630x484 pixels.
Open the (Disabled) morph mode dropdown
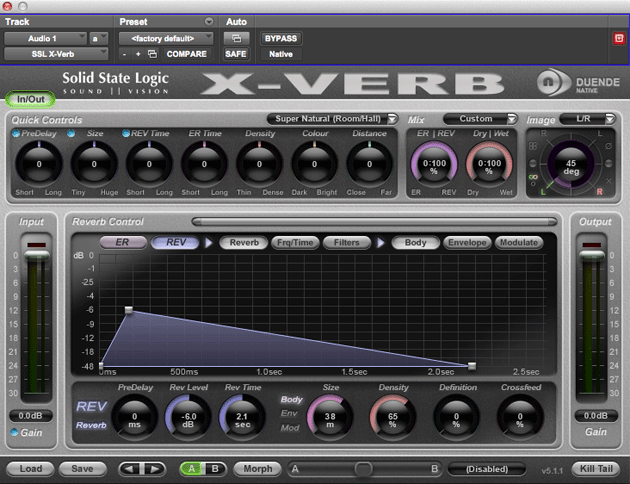487,469
